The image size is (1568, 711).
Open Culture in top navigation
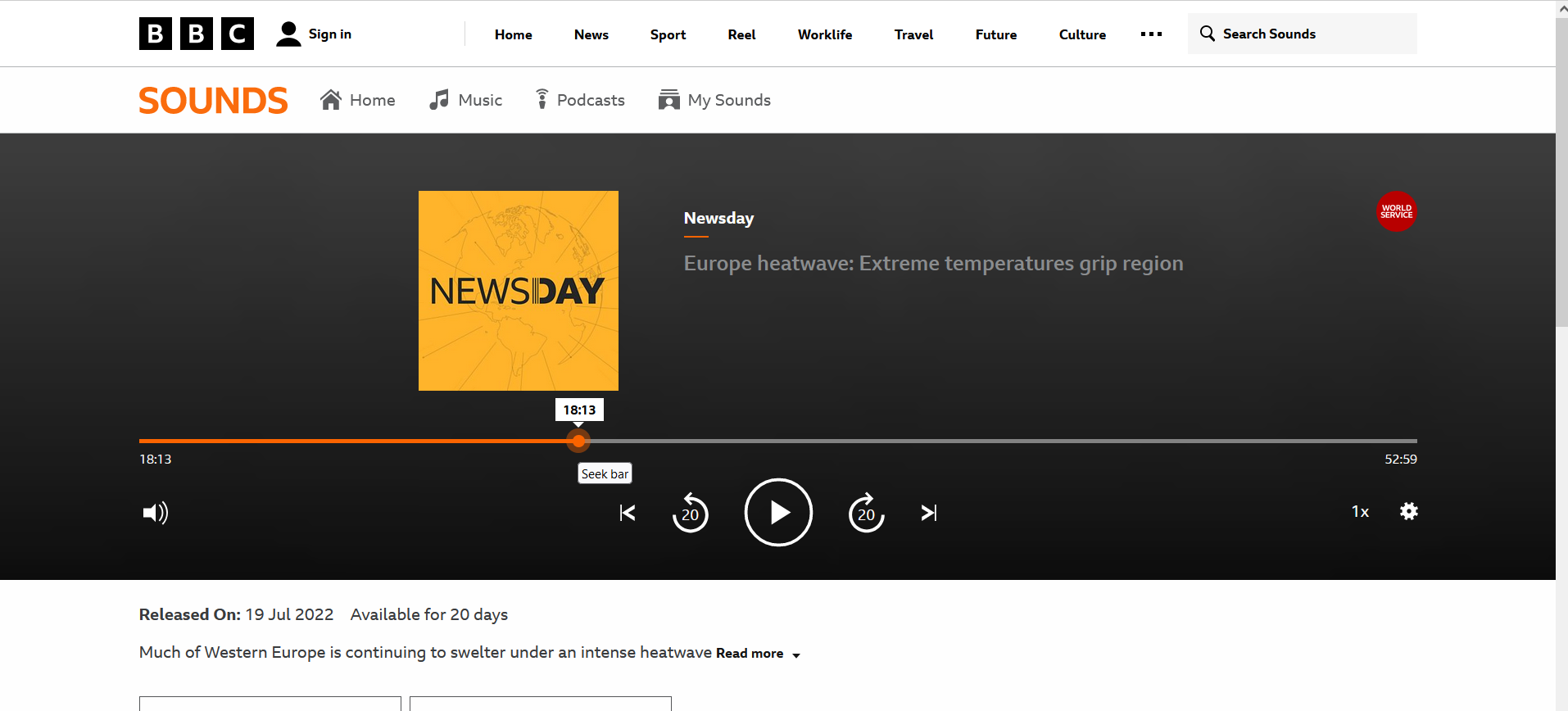[x=1082, y=34]
